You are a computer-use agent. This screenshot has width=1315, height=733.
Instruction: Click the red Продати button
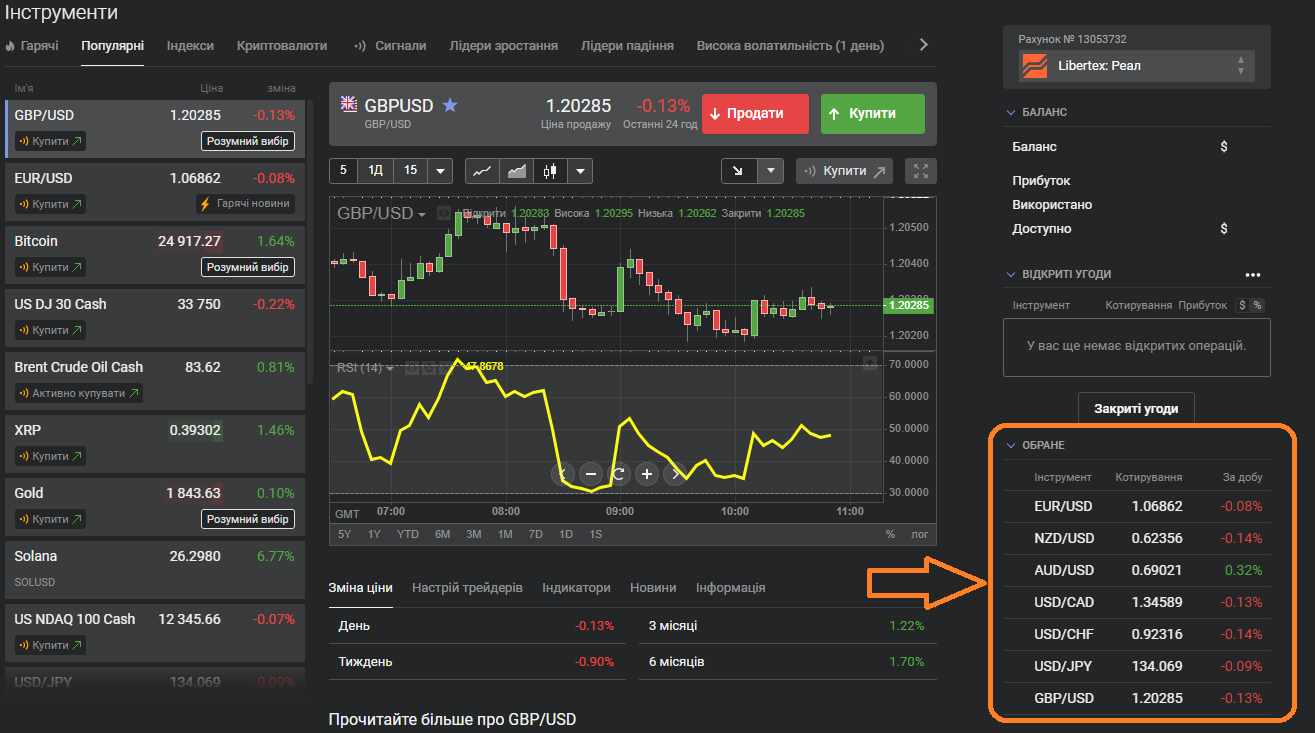tap(755, 114)
